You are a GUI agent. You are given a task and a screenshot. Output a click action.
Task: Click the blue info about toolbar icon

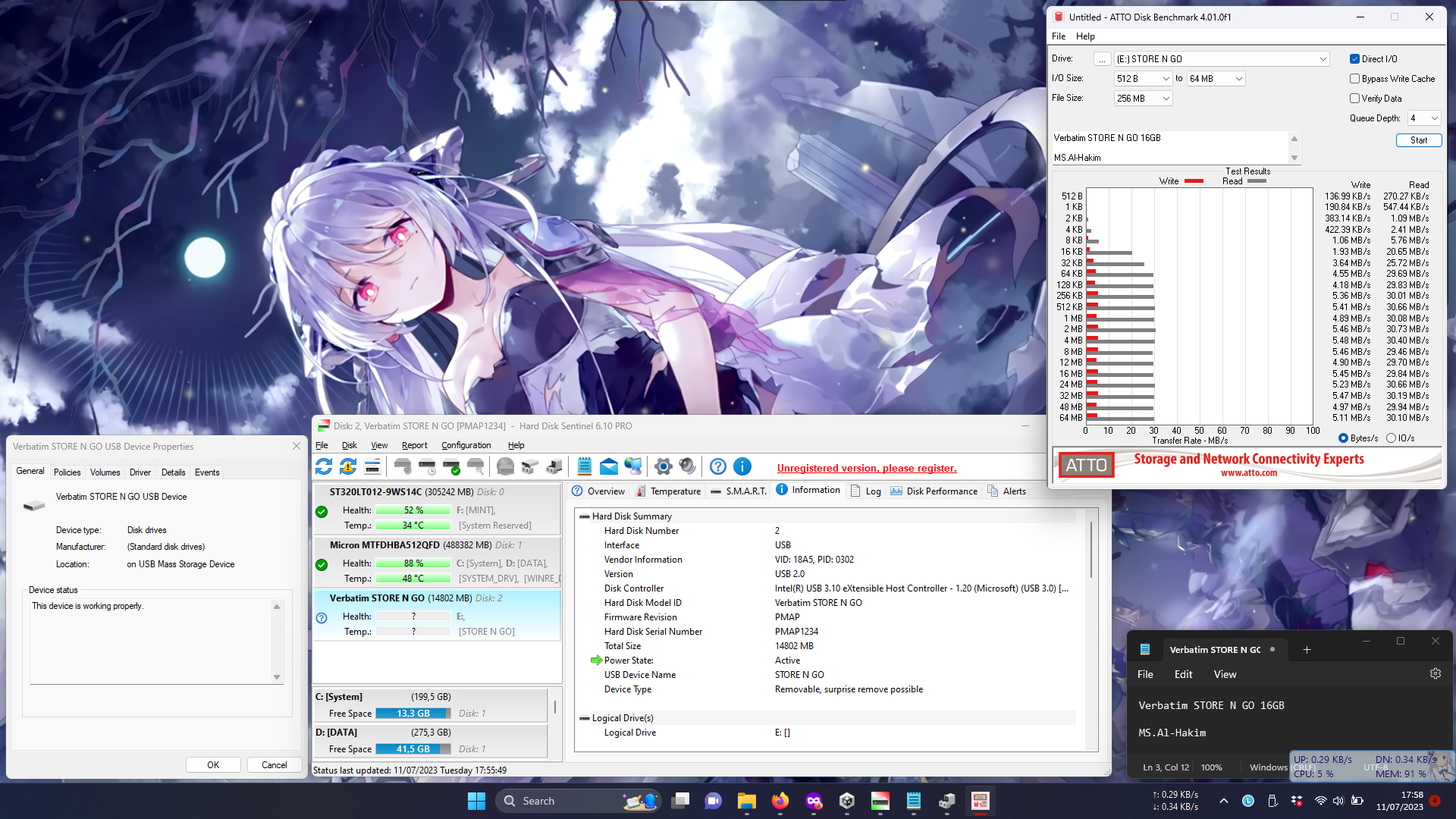(x=742, y=466)
